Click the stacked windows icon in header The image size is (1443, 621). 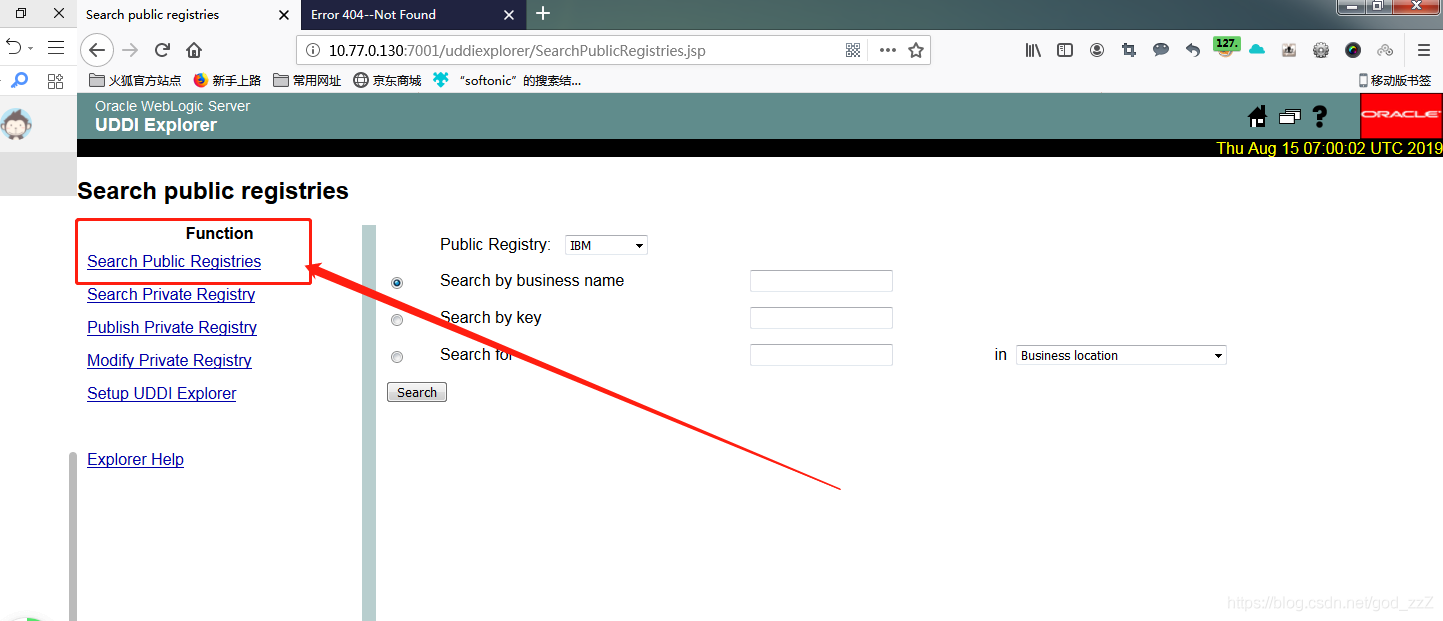coord(1289,117)
